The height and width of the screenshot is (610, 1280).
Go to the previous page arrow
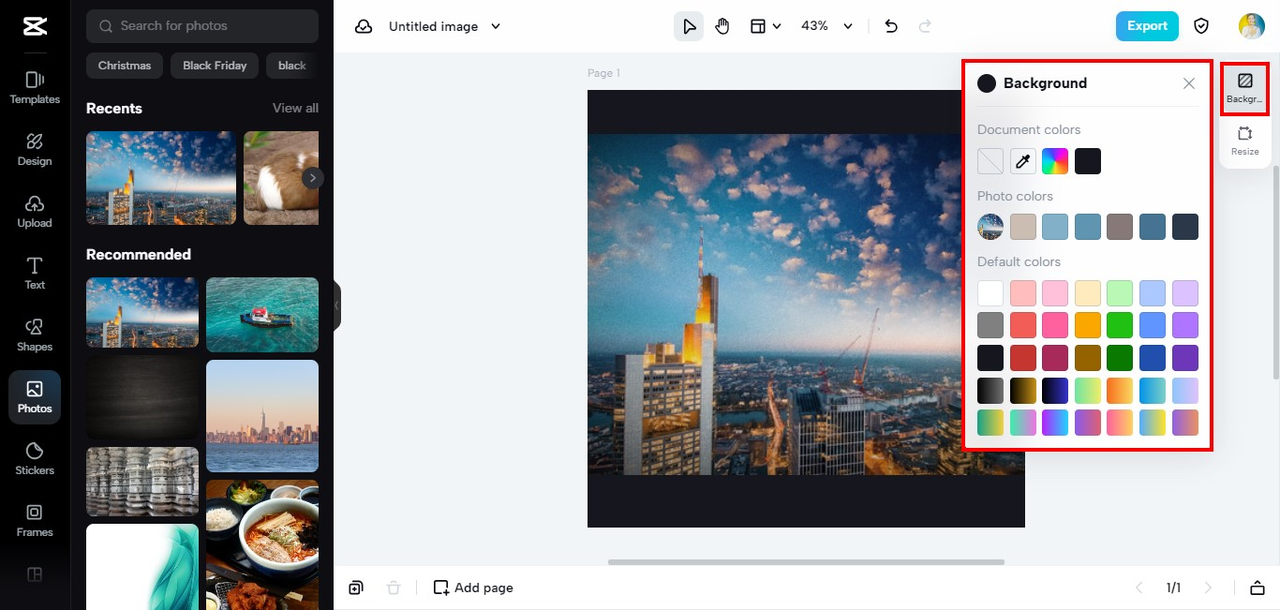point(1138,588)
